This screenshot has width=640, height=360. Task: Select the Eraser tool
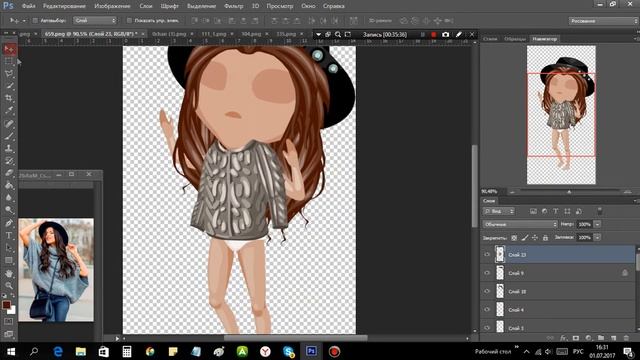coord(9,173)
